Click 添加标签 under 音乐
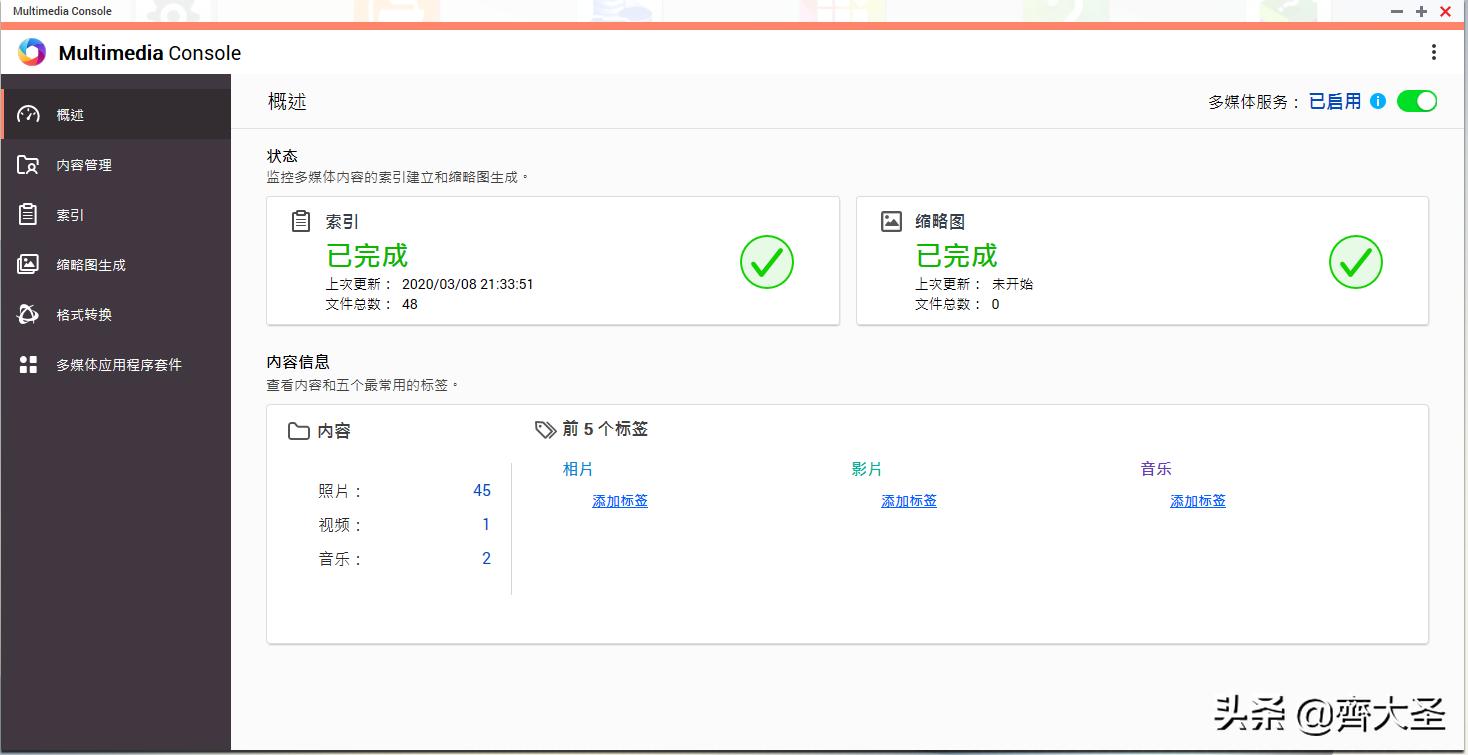This screenshot has width=1468, height=755. tap(1197, 501)
